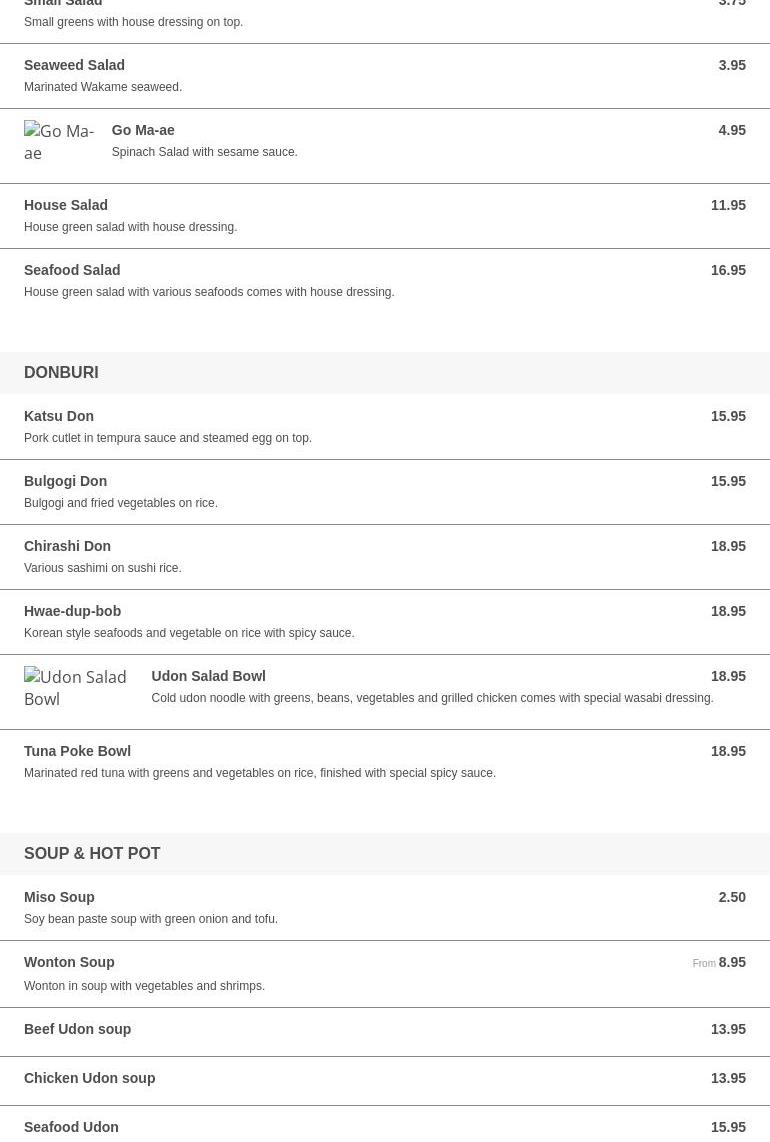Select the Udon Salad Bowl title
This screenshot has width=770, height=1142.
coord(208,676)
